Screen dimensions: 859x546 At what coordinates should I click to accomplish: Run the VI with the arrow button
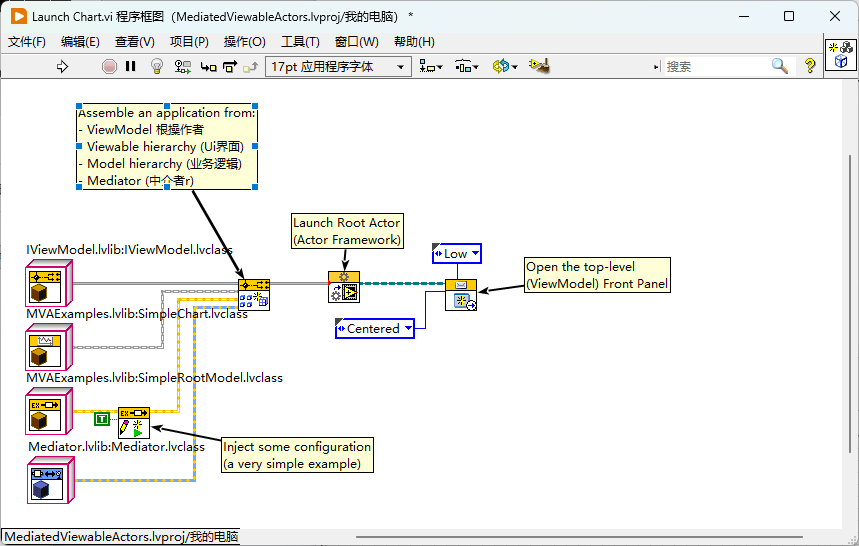pyautogui.click(x=62, y=67)
